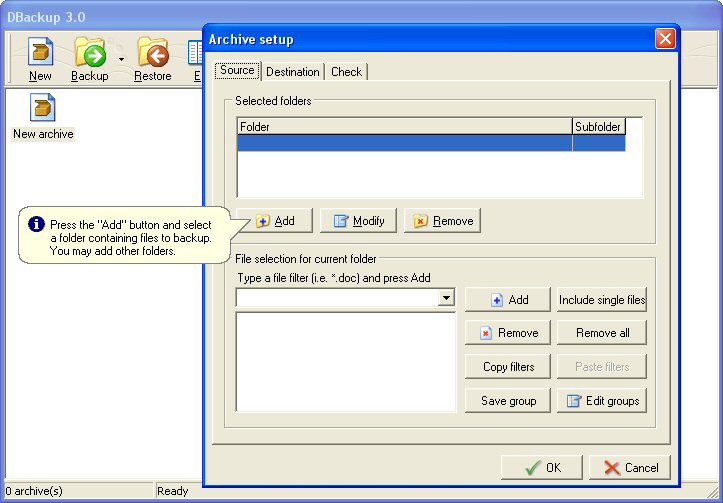Viewport: 723px width, 503px height.
Task: Click the Restore toolbar icon
Action: click(x=153, y=59)
